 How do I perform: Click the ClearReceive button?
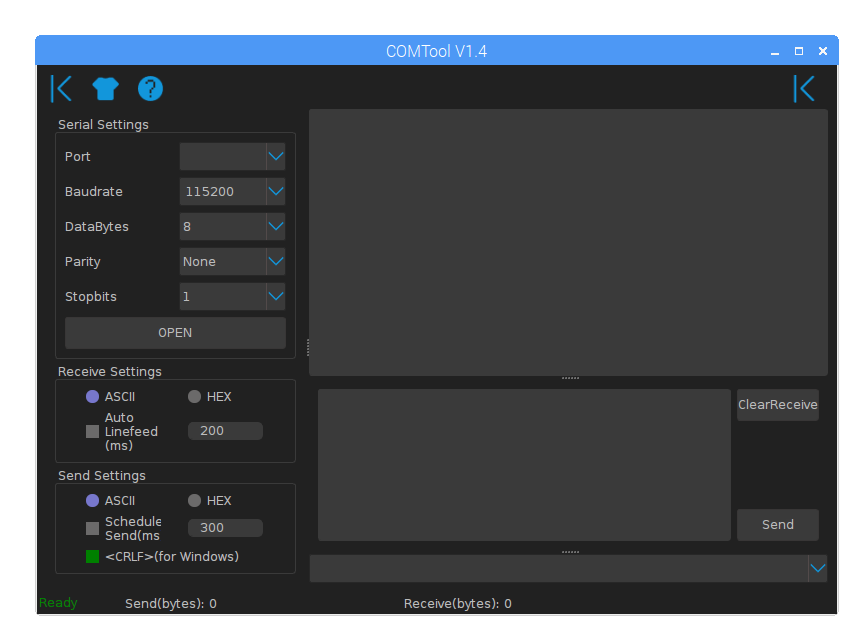778,405
